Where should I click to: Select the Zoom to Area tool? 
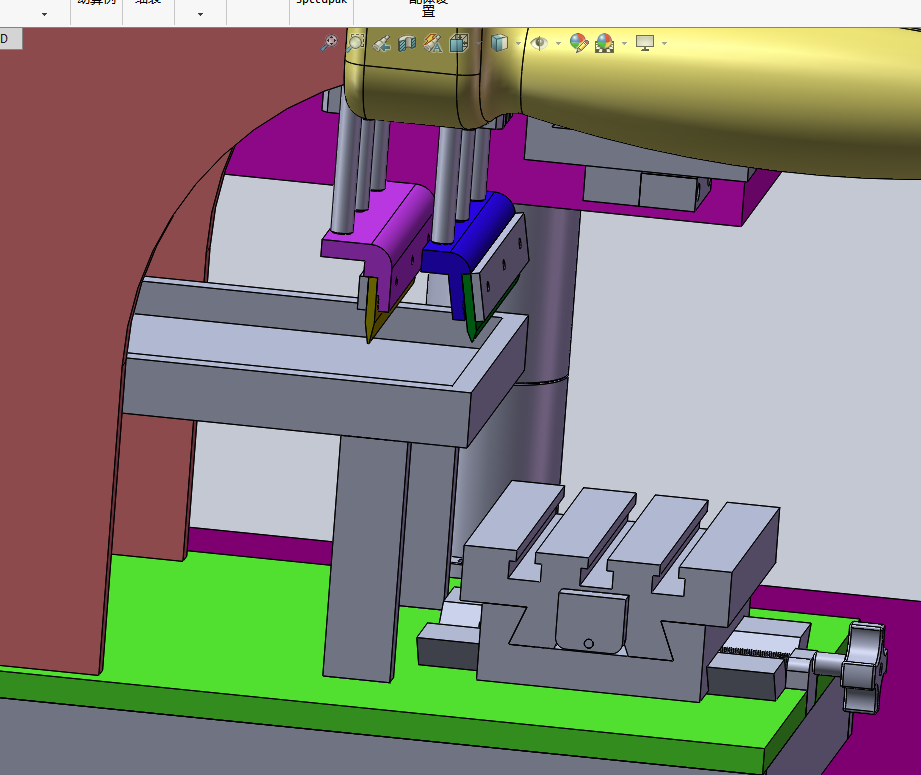pyautogui.click(x=355, y=43)
